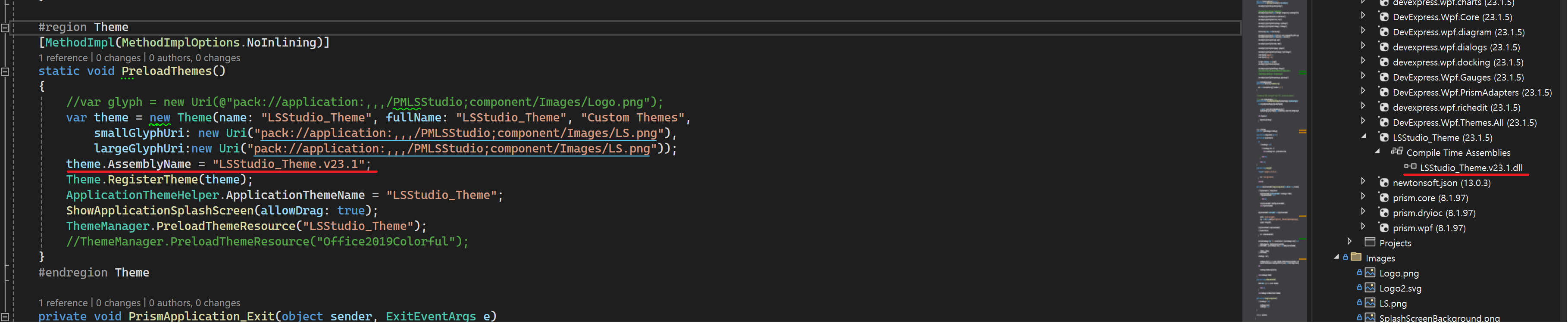Collapse the Compile Time Assemblies node
The image size is (1568, 323).
[1377, 152]
